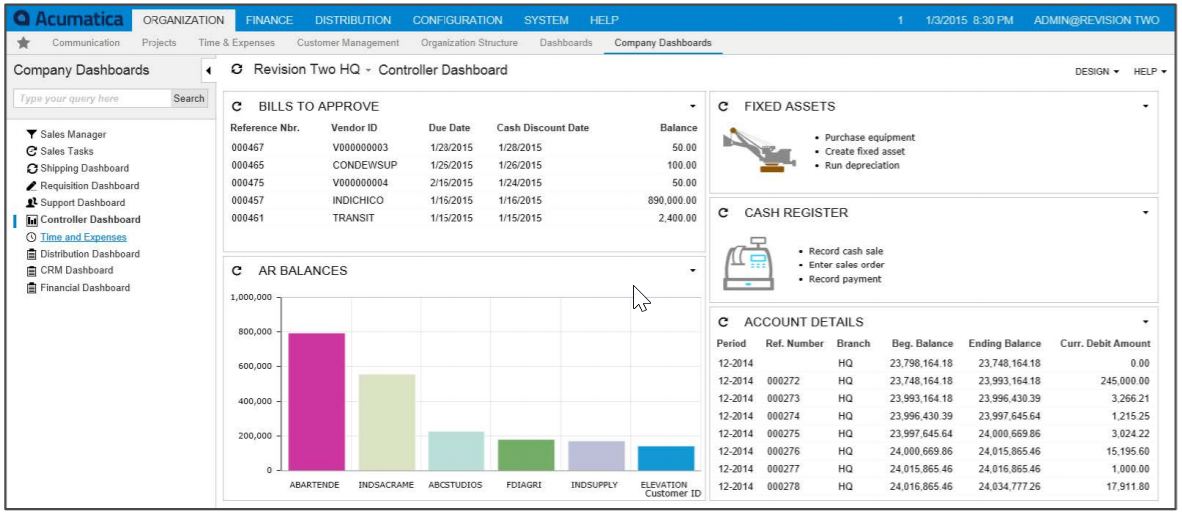Click the ABARTENDE magenta chart bar
The height and width of the screenshot is (514, 1182).
pos(317,400)
